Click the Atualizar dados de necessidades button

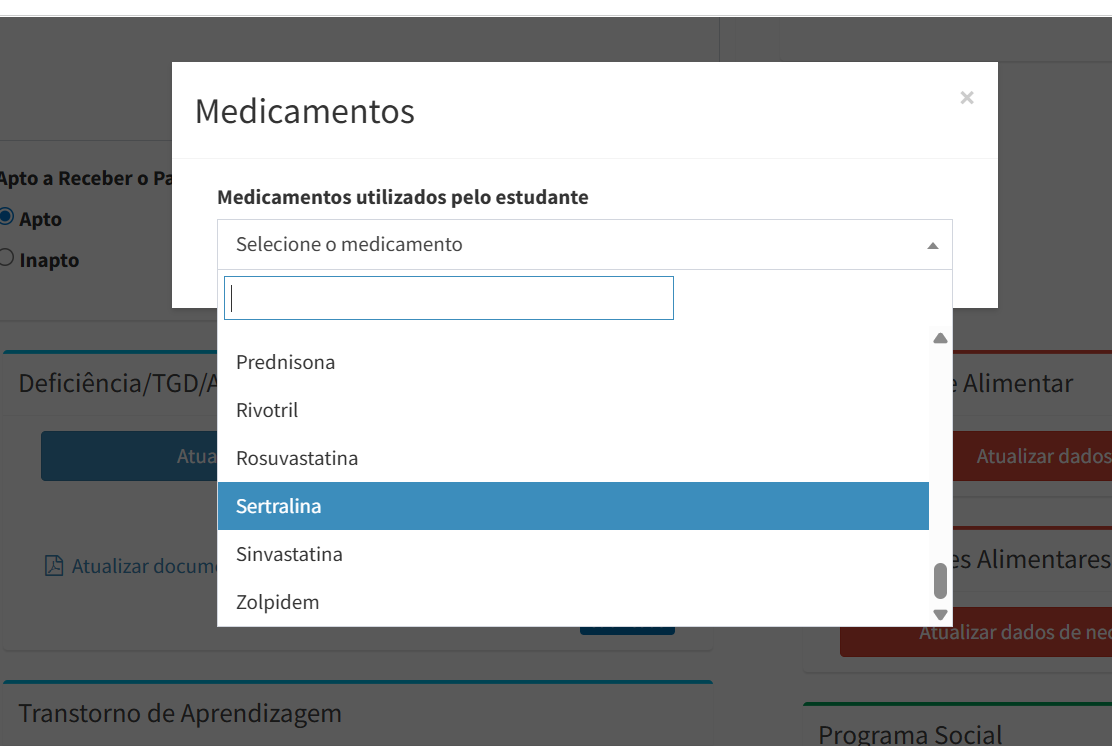pyautogui.click(x=976, y=632)
